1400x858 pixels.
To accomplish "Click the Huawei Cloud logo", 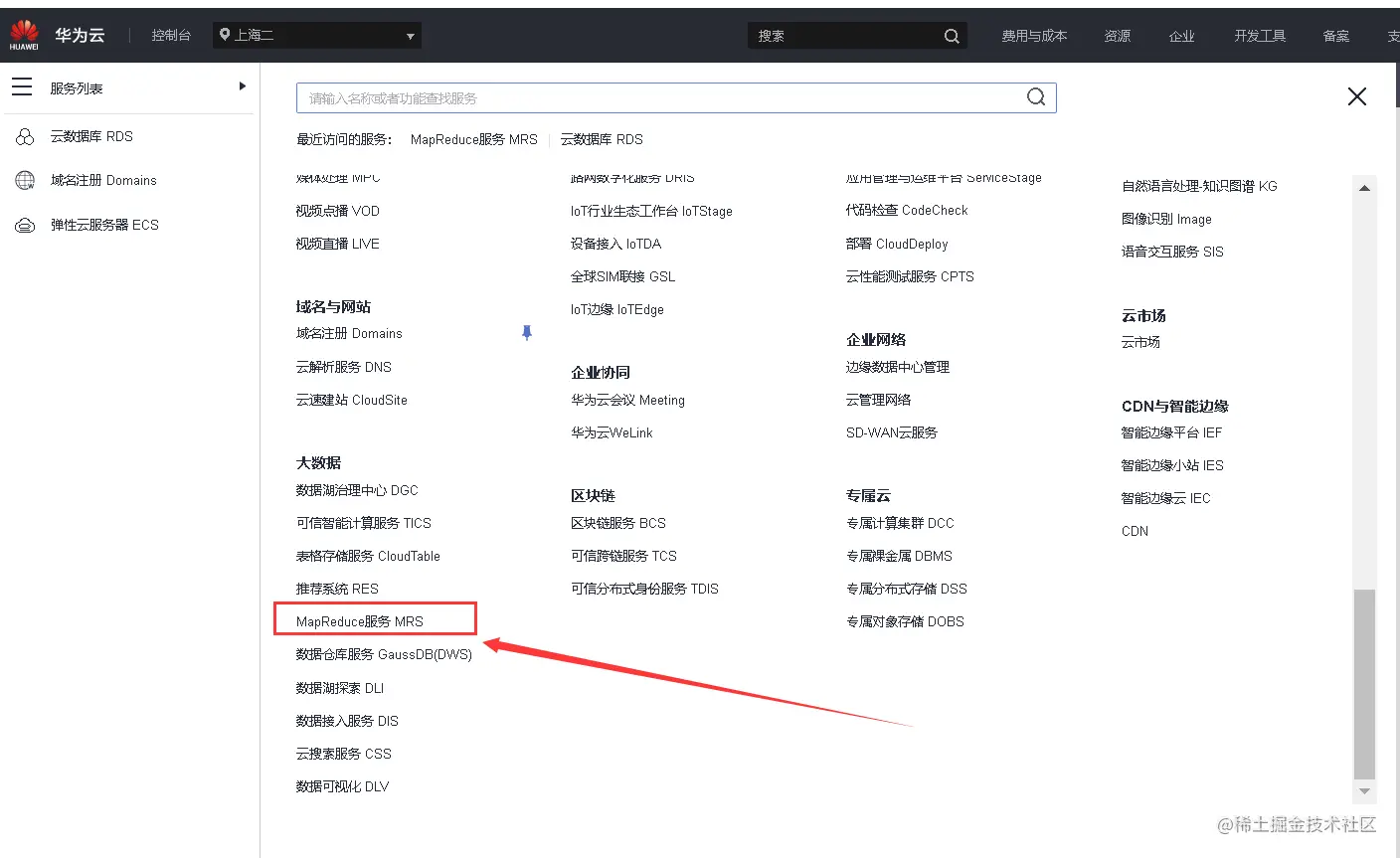I will click(24, 35).
